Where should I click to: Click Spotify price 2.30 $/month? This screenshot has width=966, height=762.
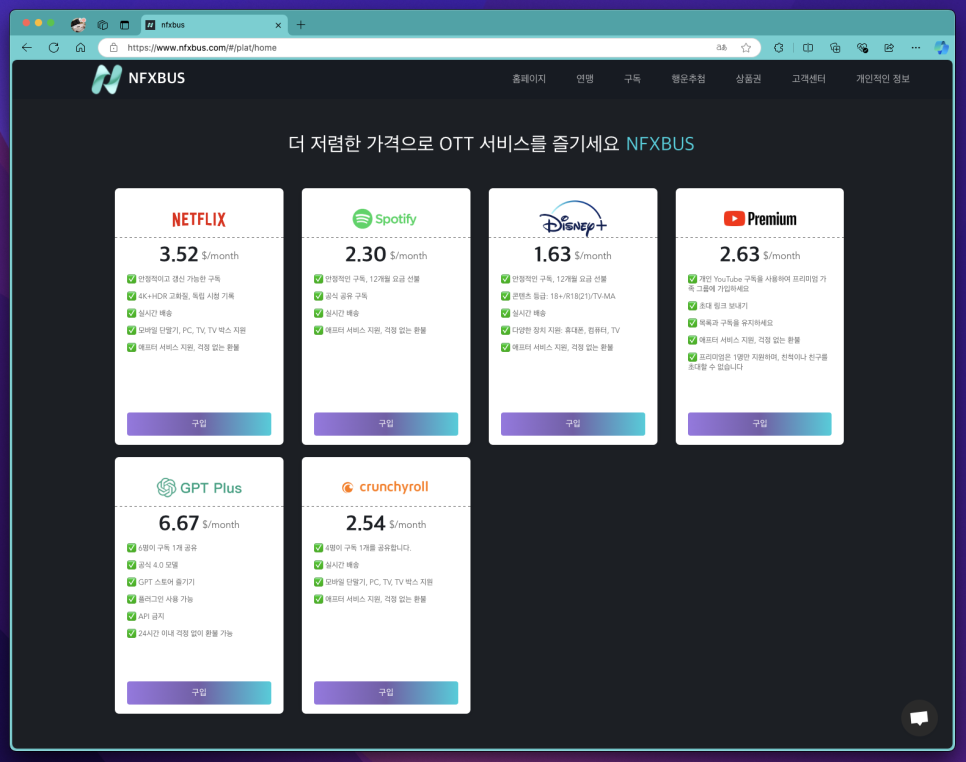click(386, 254)
